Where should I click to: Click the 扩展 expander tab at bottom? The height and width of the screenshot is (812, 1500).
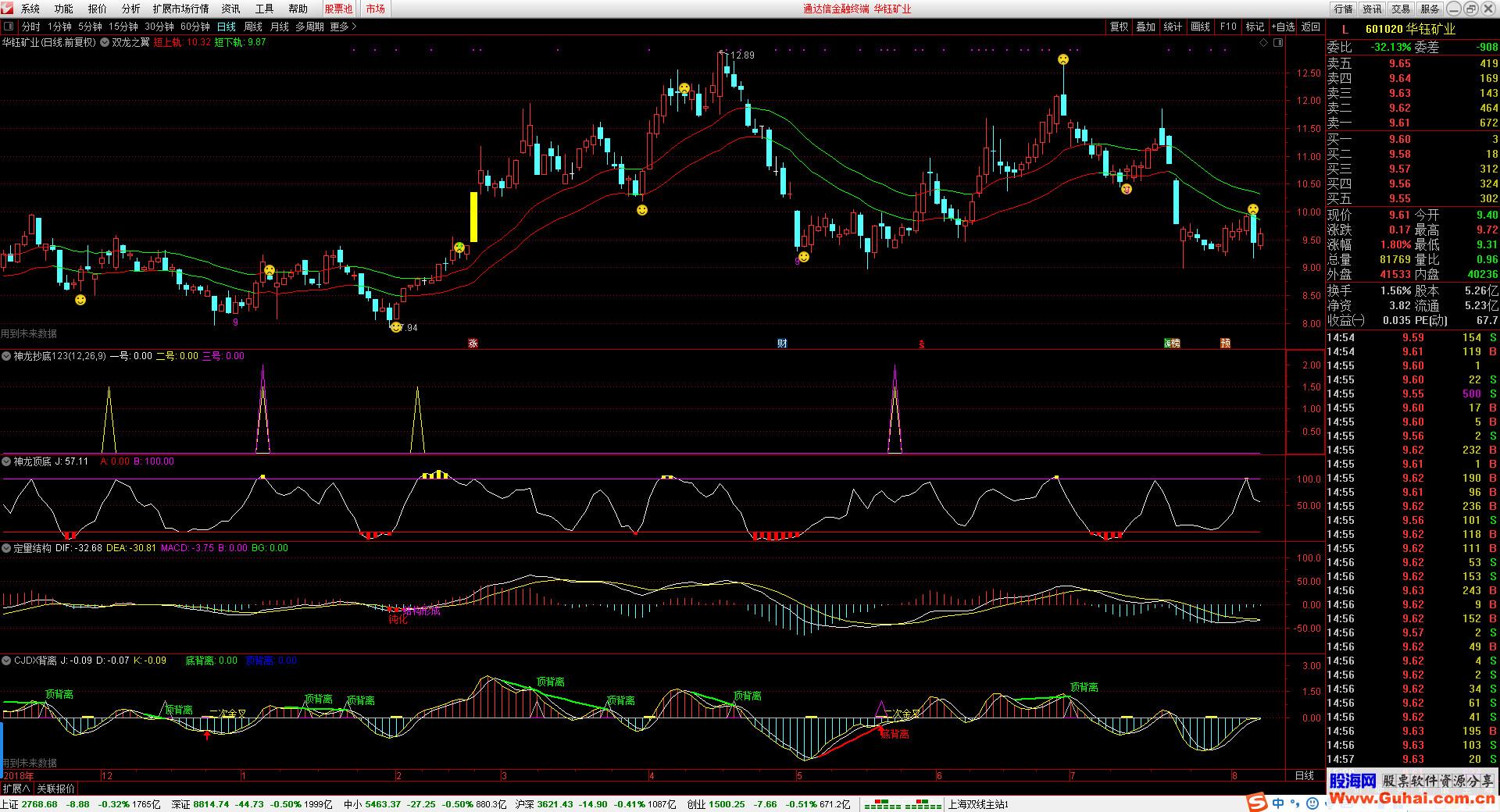(16, 789)
